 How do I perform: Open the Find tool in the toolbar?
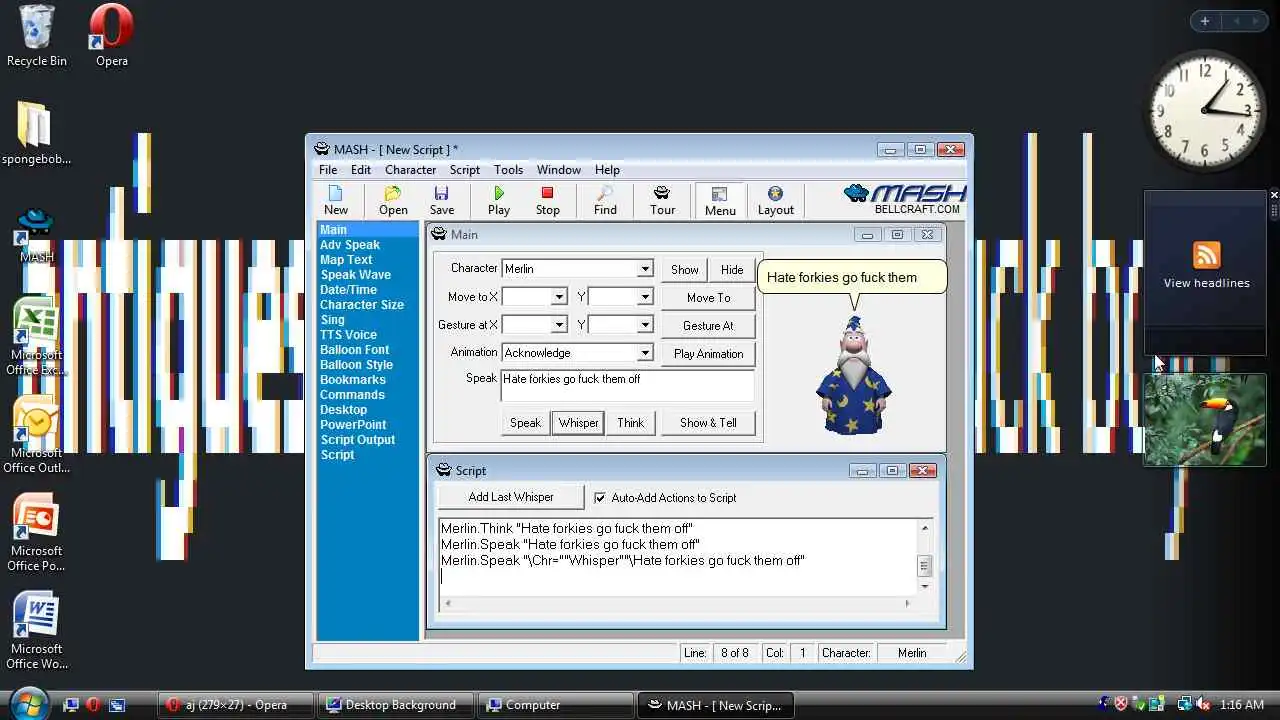click(x=605, y=200)
